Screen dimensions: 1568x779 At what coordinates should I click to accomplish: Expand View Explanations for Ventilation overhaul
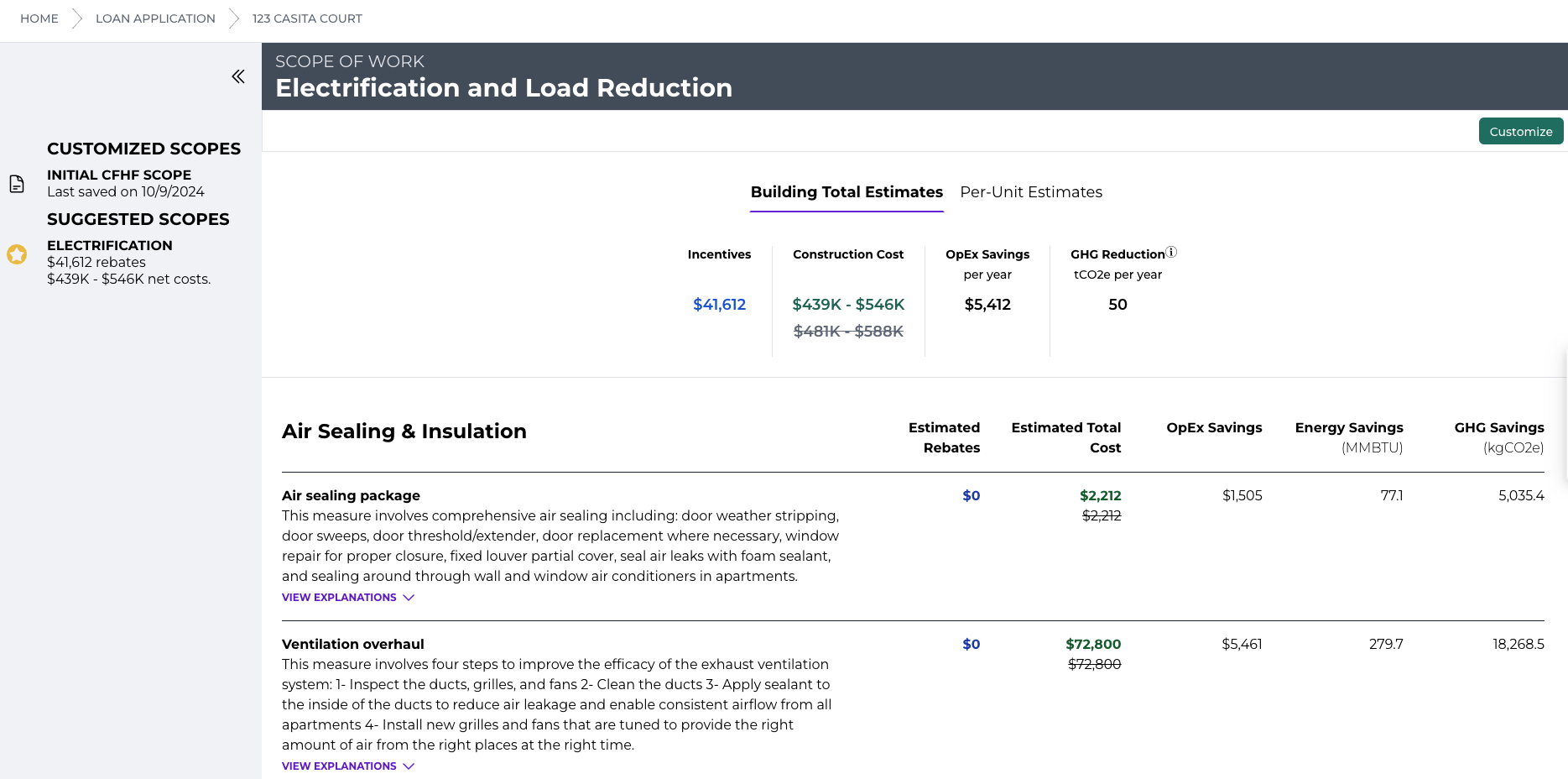pyautogui.click(x=348, y=766)
